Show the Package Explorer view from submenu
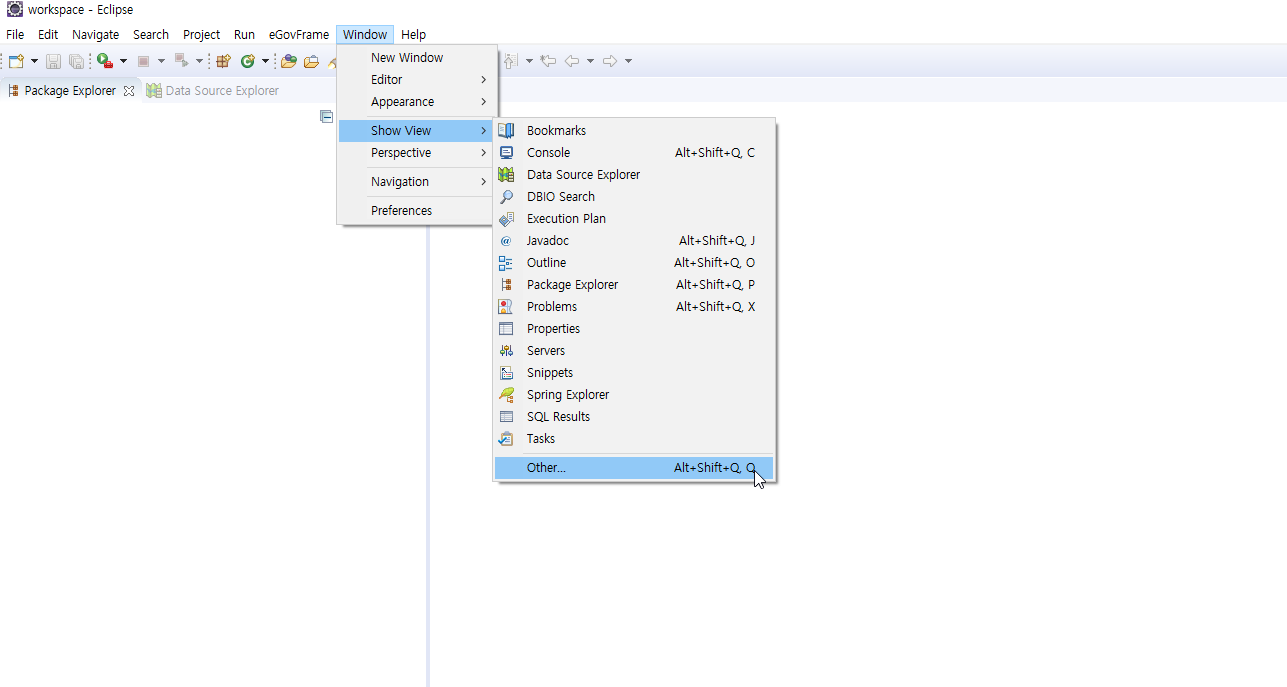The height and width of the screenshot is (687, 1287). (634, 285)
